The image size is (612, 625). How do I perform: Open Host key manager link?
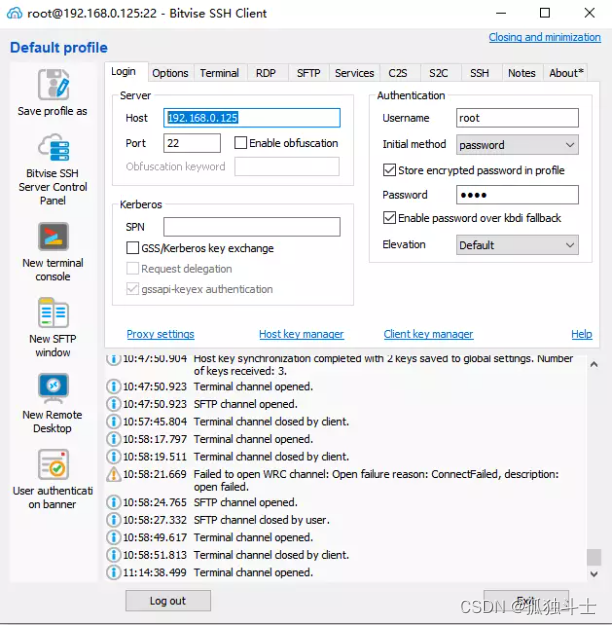(x=301, y=334)
